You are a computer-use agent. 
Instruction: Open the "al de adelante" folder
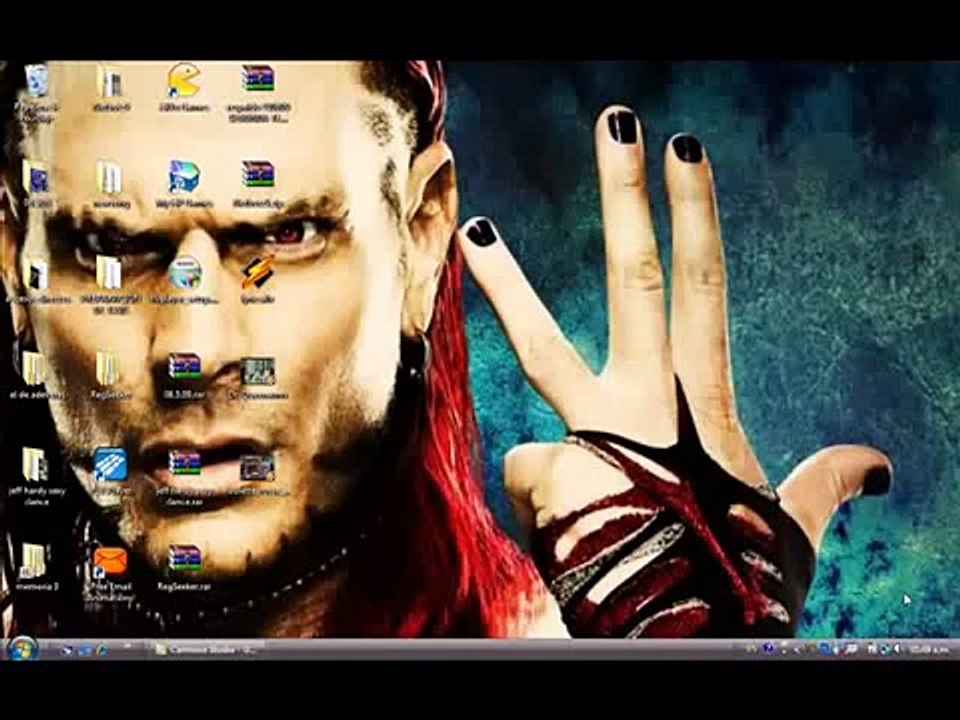pos(36,369)
